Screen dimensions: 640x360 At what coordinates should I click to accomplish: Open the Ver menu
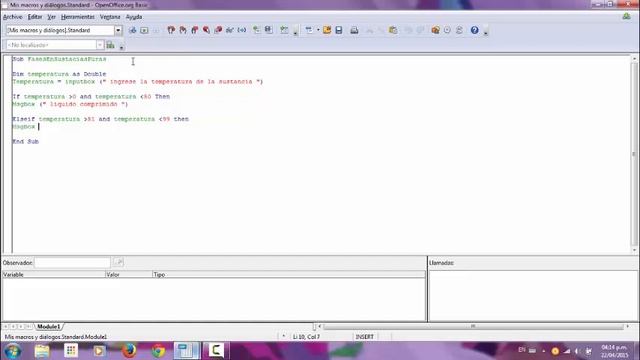51,17
